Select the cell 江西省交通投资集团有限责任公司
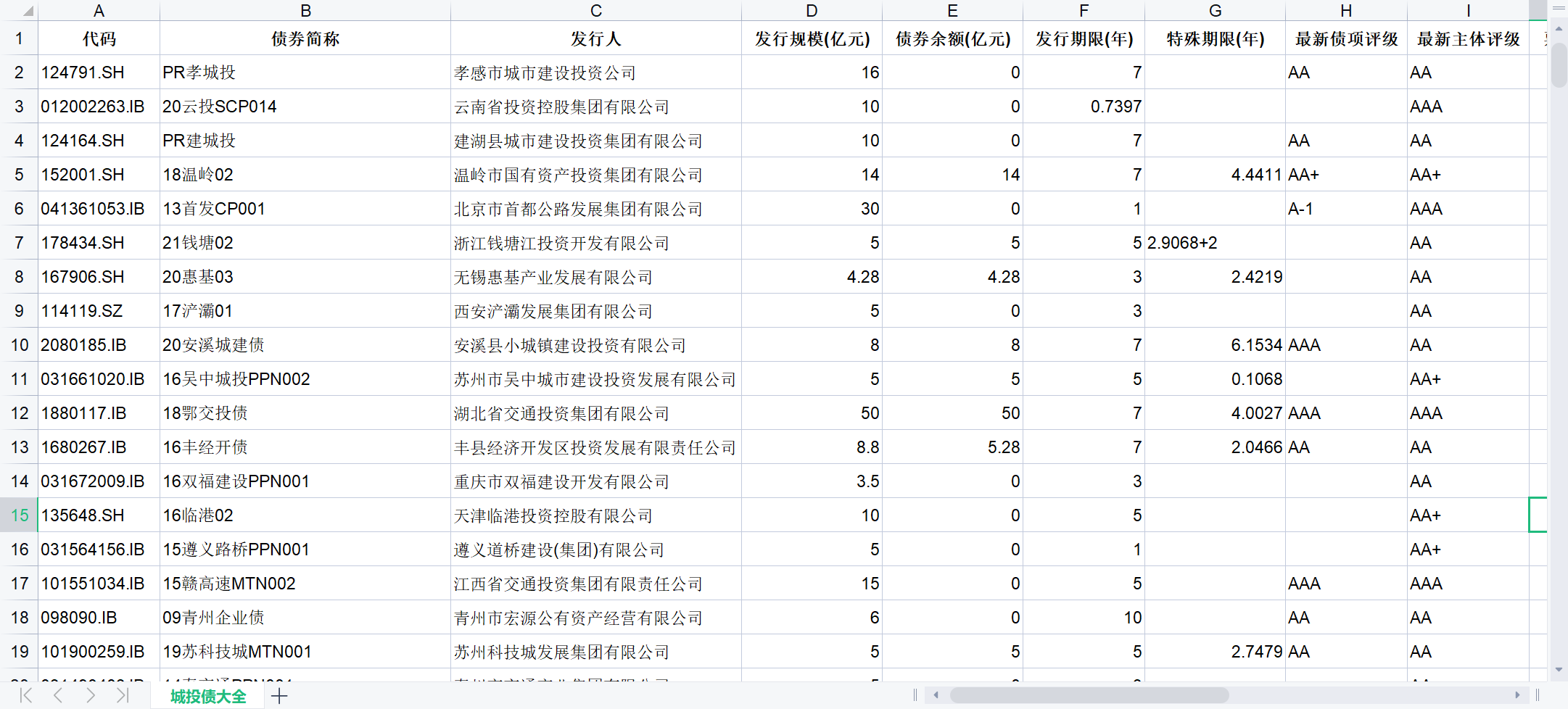Screen dimensions: 1568x709 coord(596,584)
